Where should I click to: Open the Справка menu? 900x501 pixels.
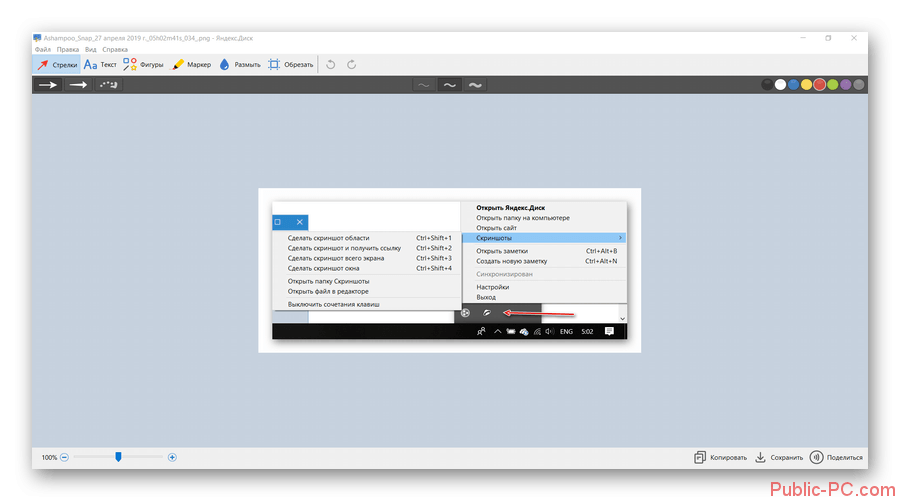[x=115, y=50]
